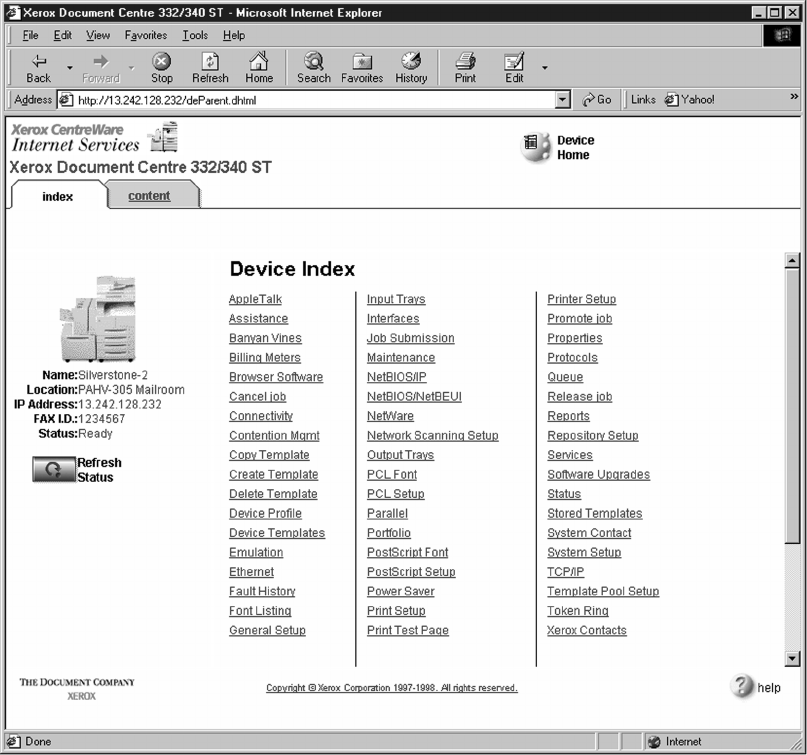Open the File menu
Screen dimensions: 807x755
[30, 36]
